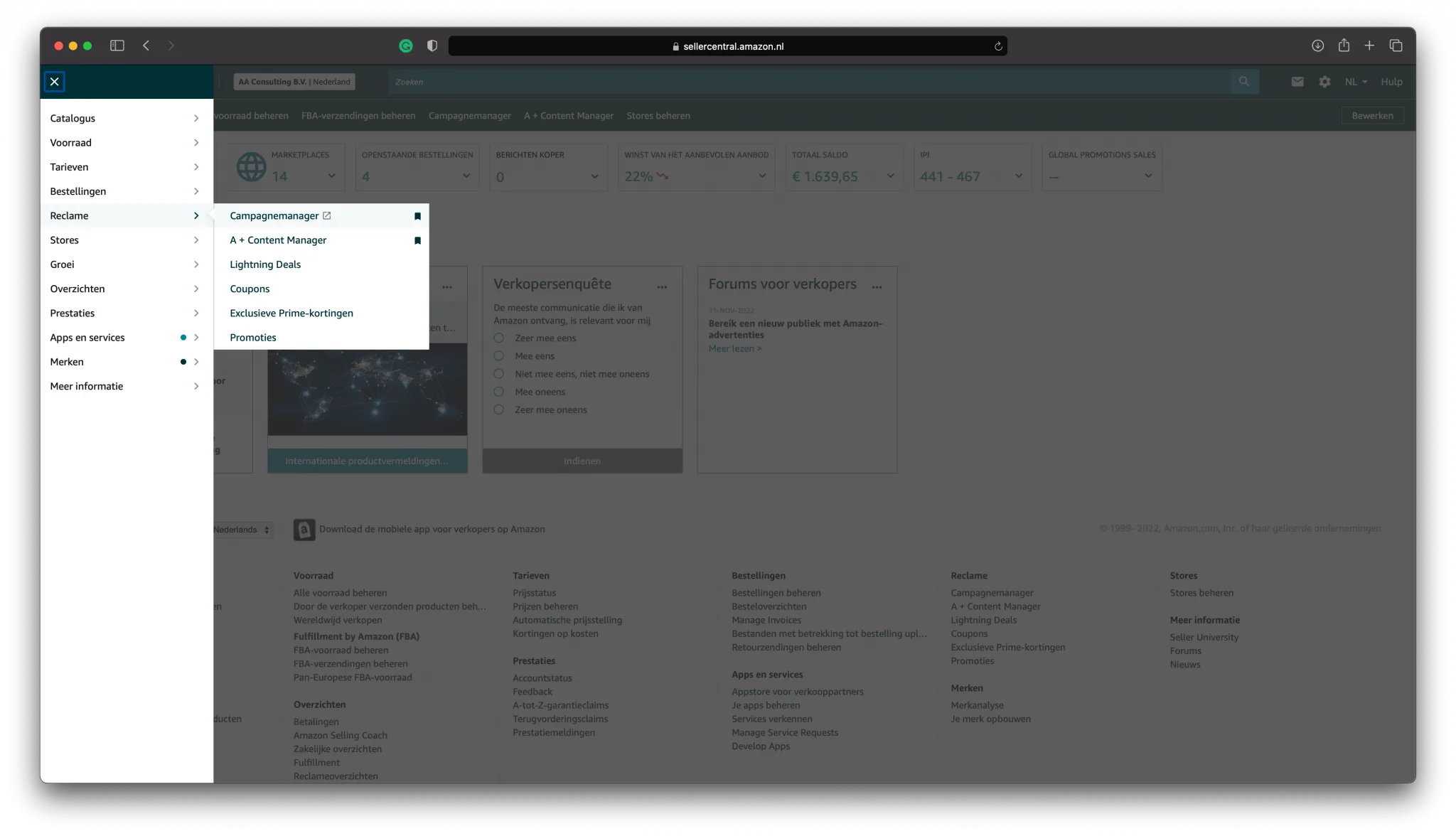Open the privacy shield icon in Safari
1456x836 pixels.
pyautogui.click(x=432, y=45)
